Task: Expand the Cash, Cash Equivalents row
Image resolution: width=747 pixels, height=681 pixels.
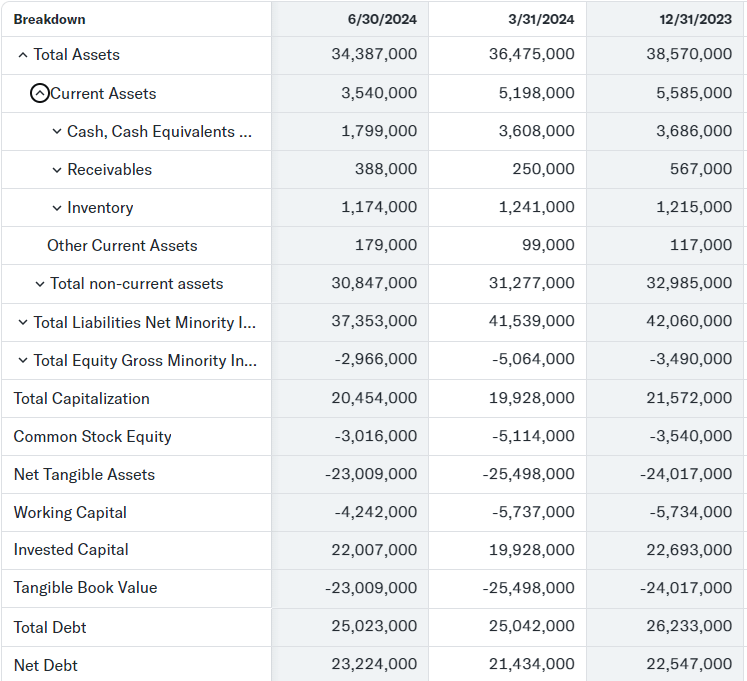Action: tap(57, 131)
